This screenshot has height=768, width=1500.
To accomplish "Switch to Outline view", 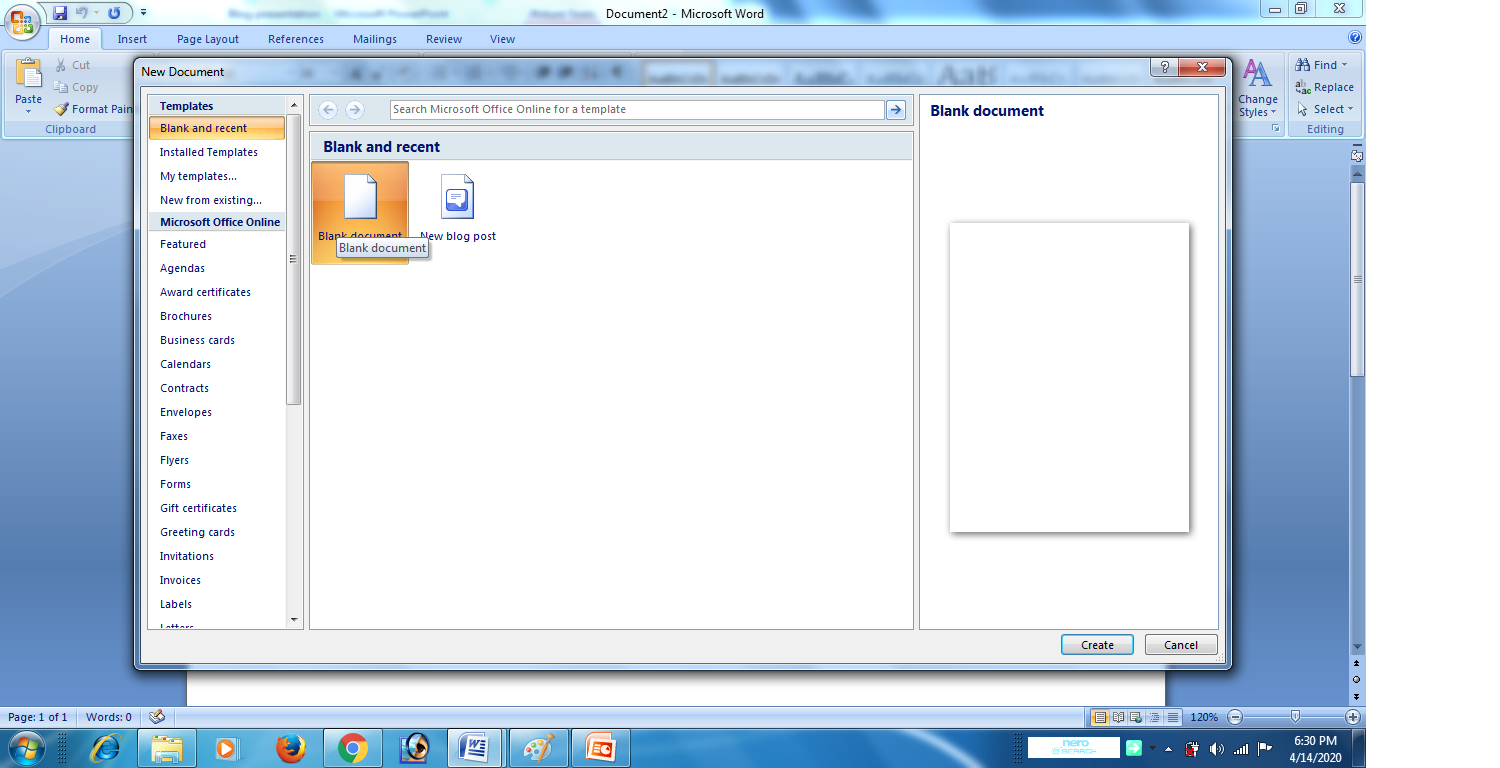I will click(1154, 717).
